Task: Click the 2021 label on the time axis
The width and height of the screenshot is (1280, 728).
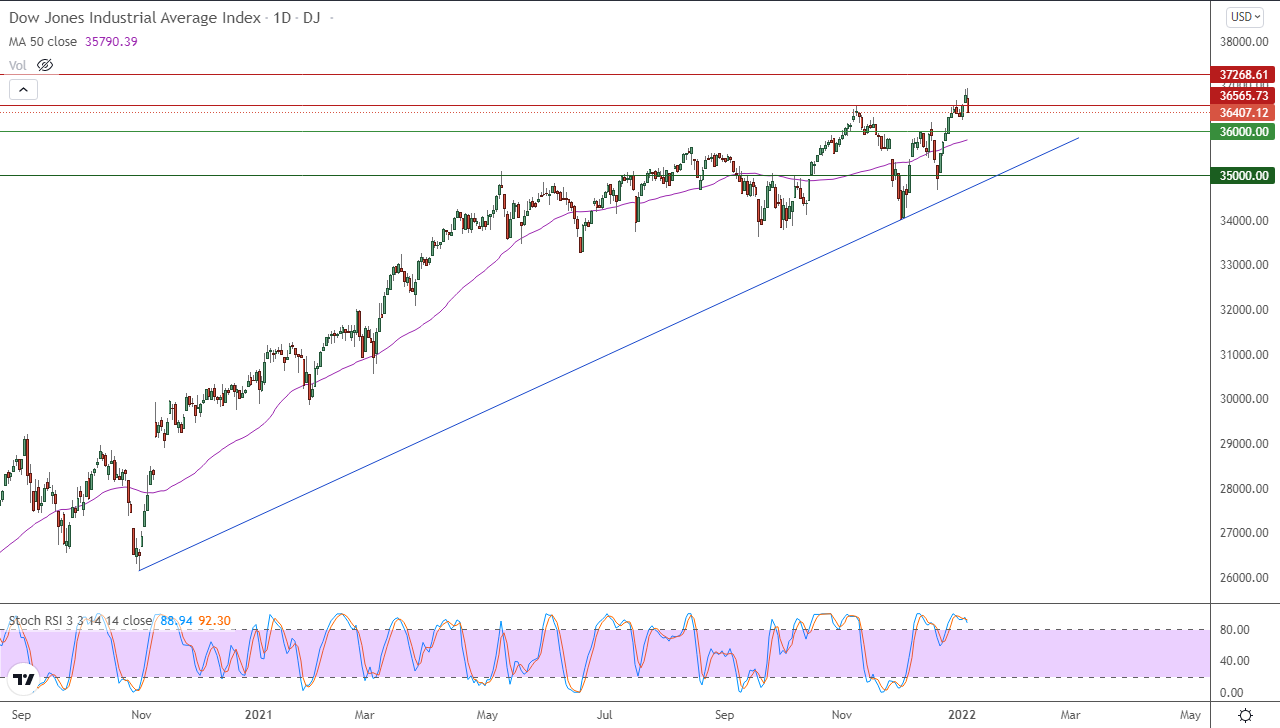Action: (259, 716)
